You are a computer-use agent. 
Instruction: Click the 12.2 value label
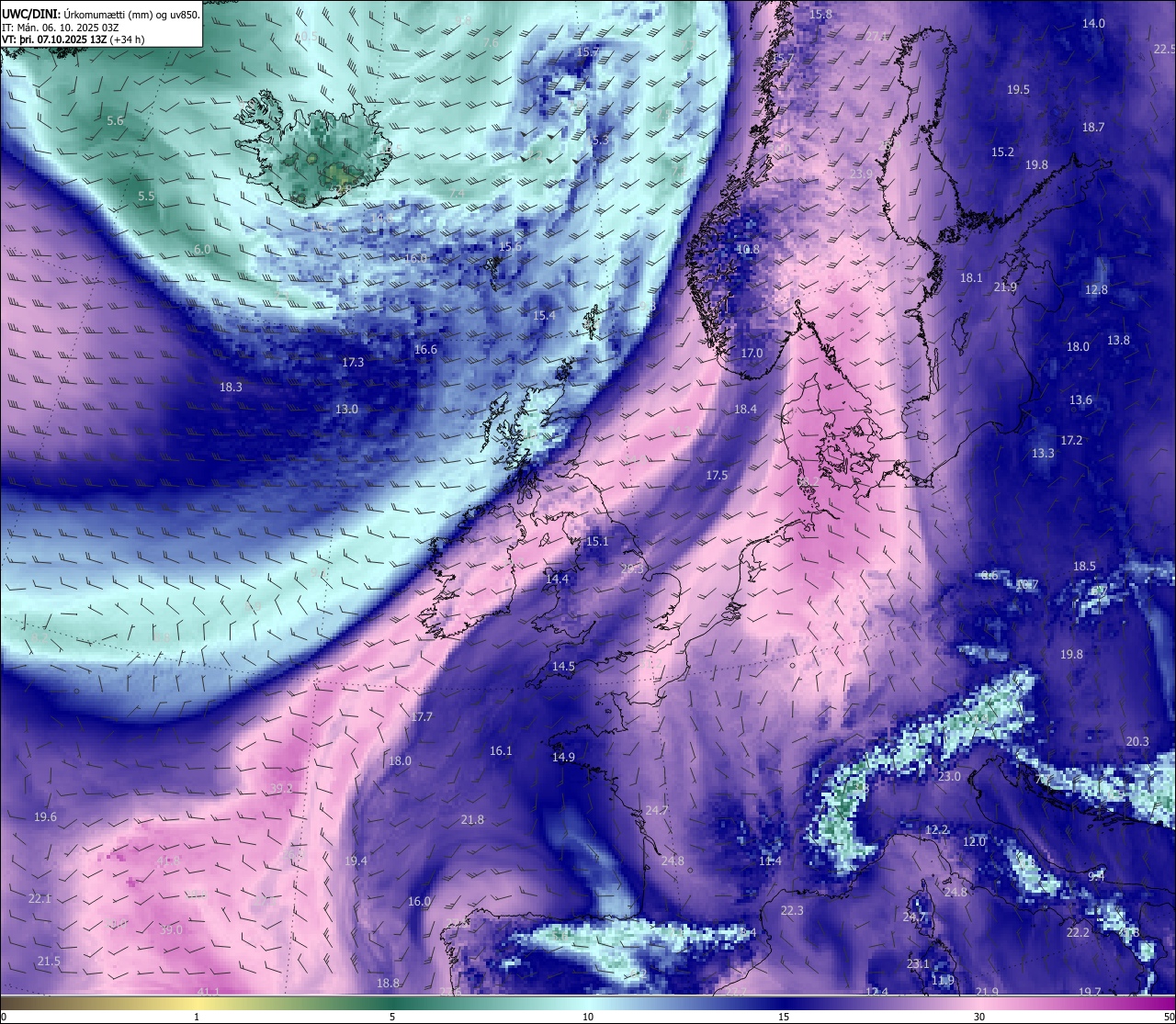point(936,829)
